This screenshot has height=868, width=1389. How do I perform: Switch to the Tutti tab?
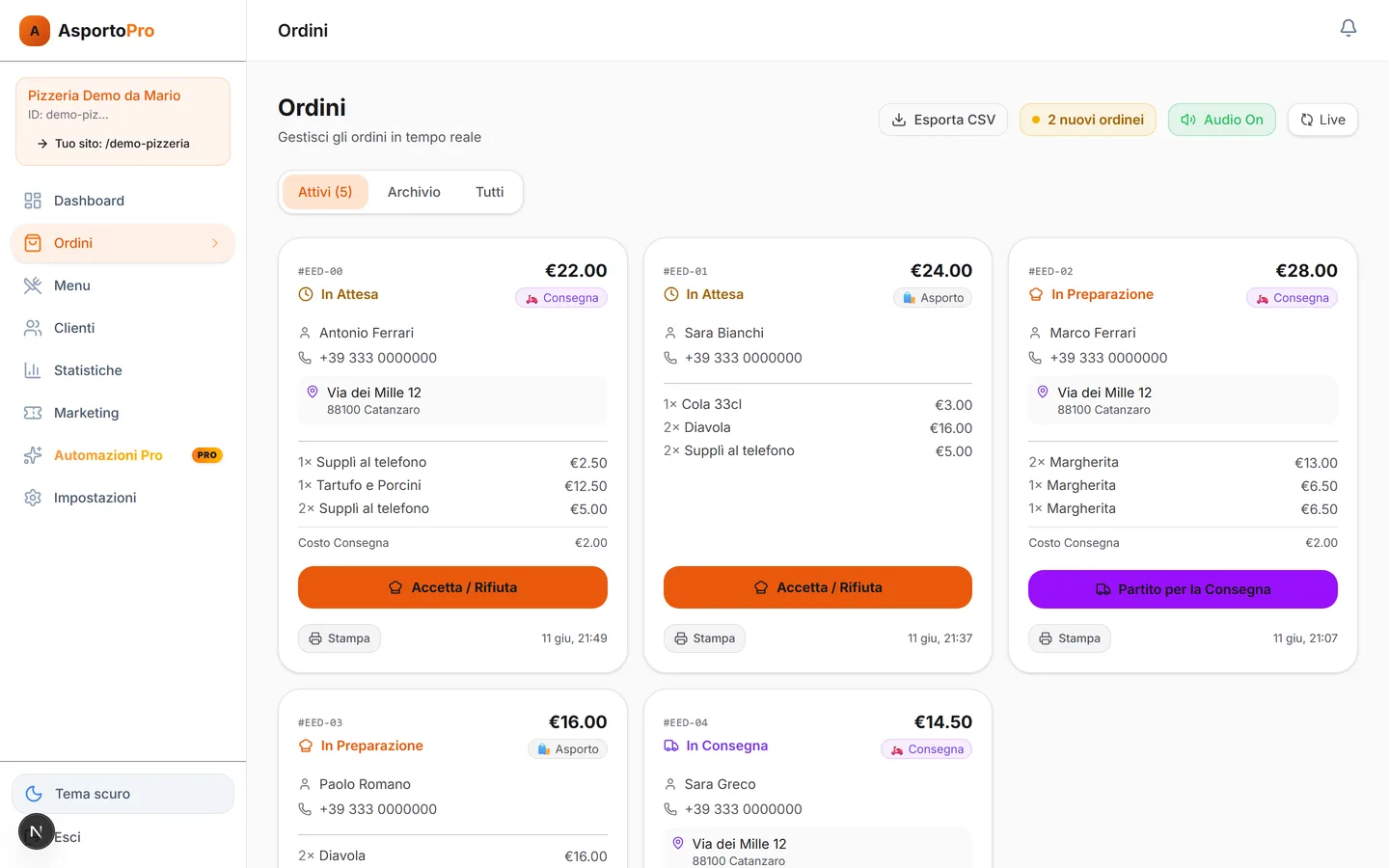pyautogui.click(x=490, y=192)
